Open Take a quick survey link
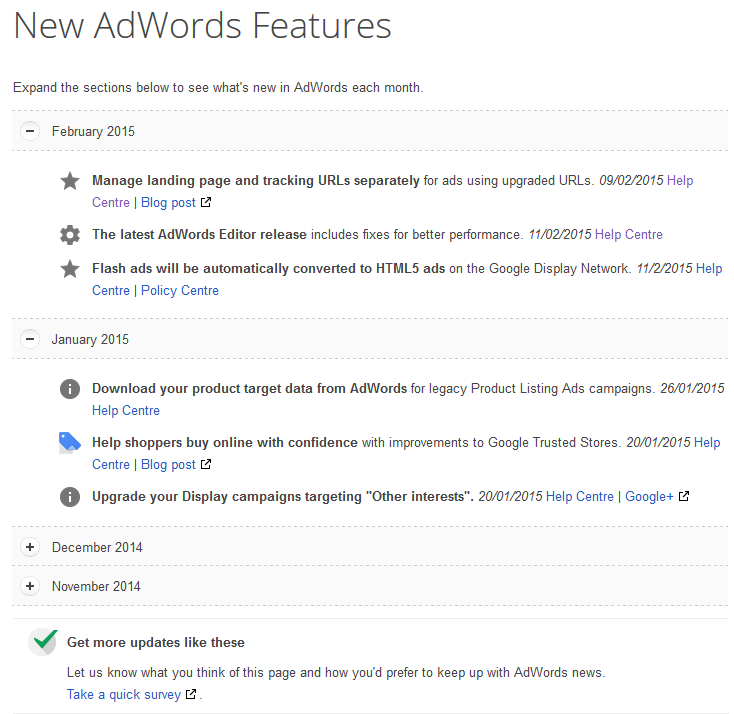The height and width of the screenshot is (714, 734). click(x=124, y=694)
